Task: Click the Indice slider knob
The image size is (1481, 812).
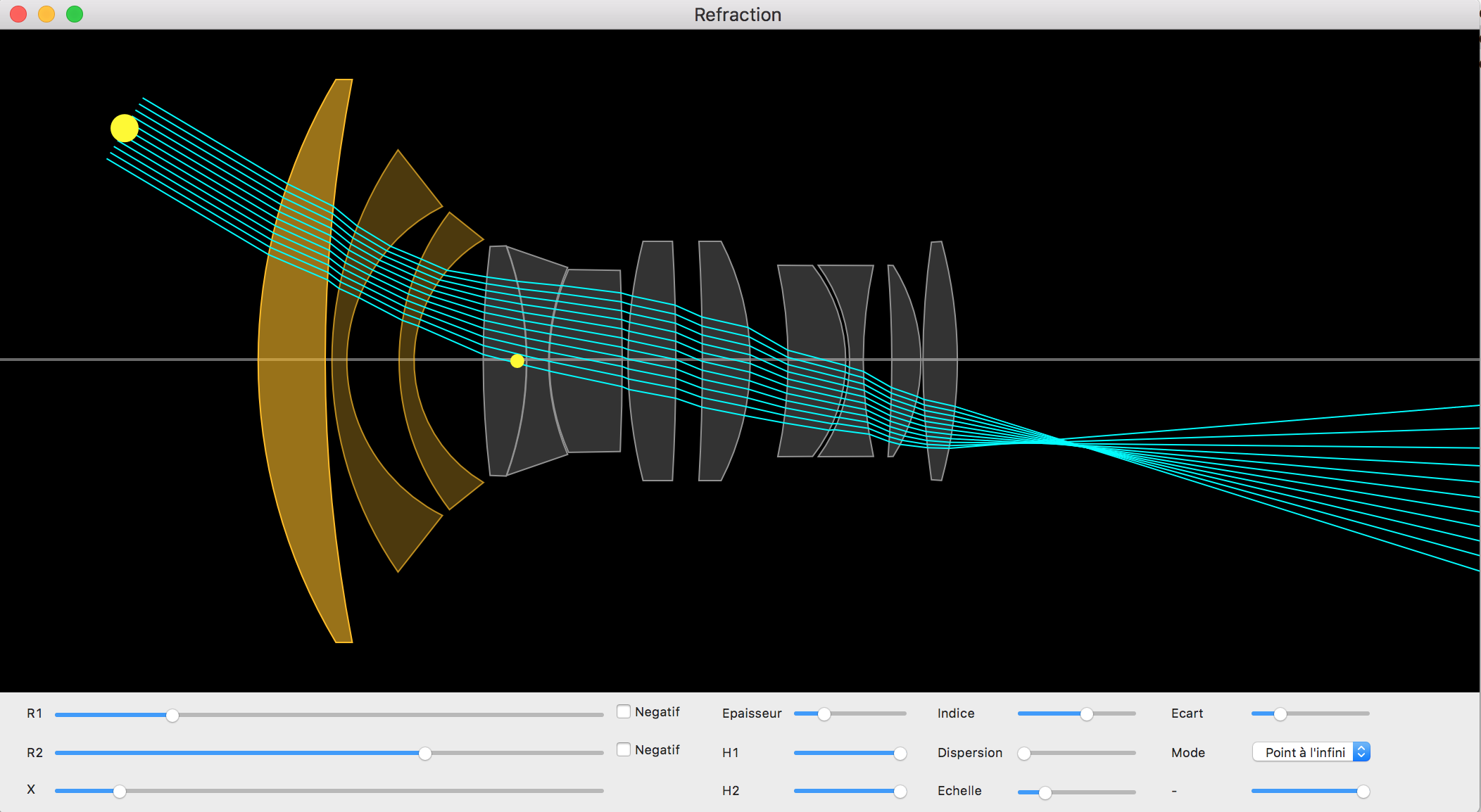Action: [x=1087, y=714]
